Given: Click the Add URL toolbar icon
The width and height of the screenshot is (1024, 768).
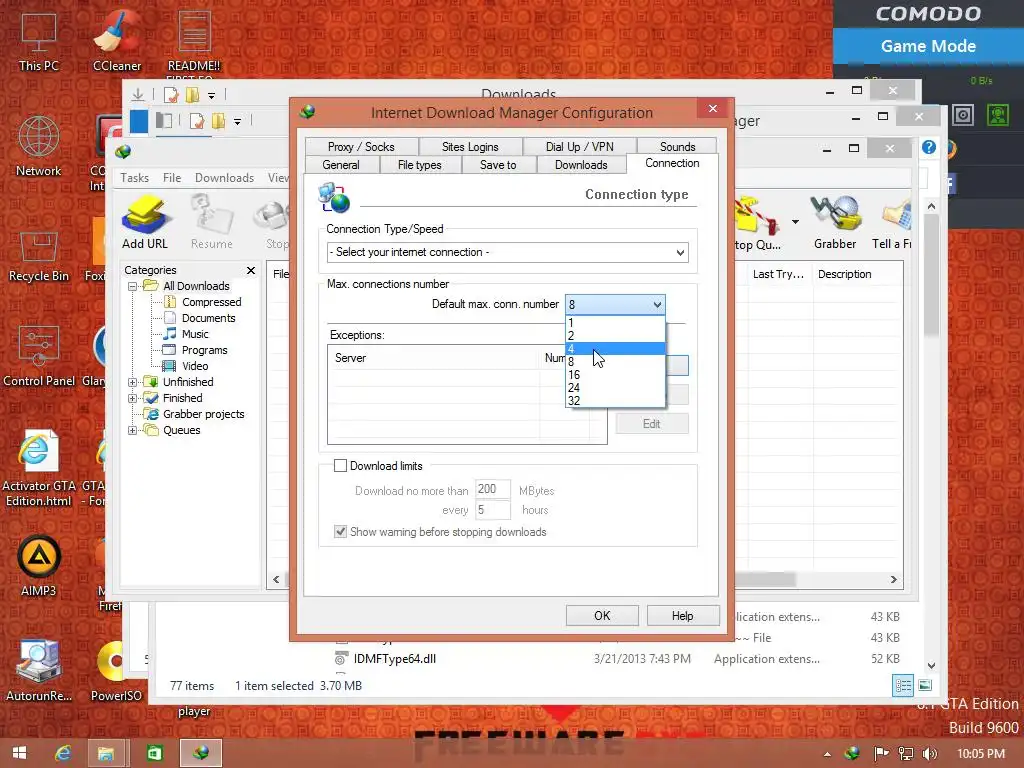Looking at the screenshot, I should [144, 222].
